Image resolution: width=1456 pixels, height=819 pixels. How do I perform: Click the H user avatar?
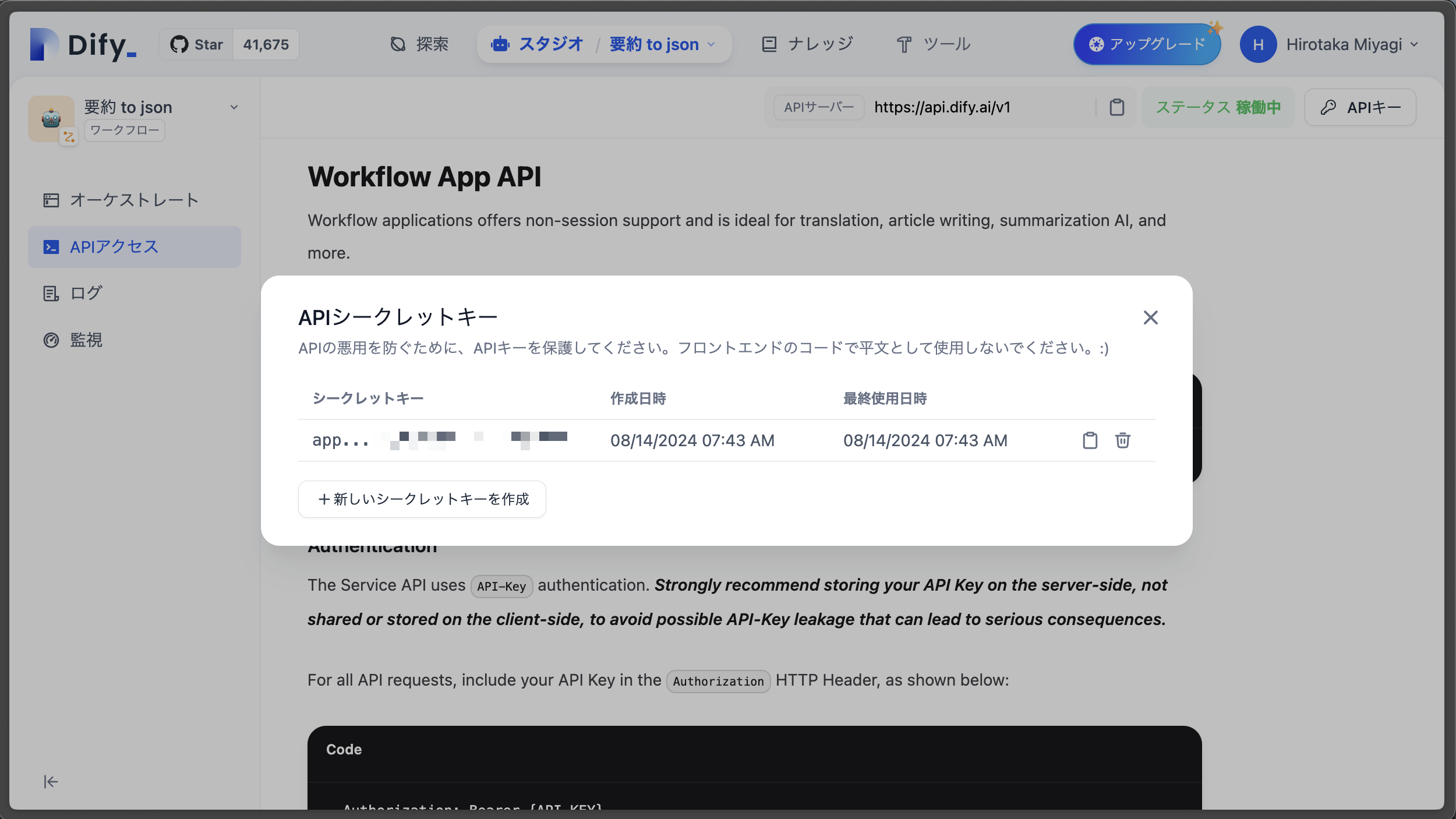[1258, 44]
